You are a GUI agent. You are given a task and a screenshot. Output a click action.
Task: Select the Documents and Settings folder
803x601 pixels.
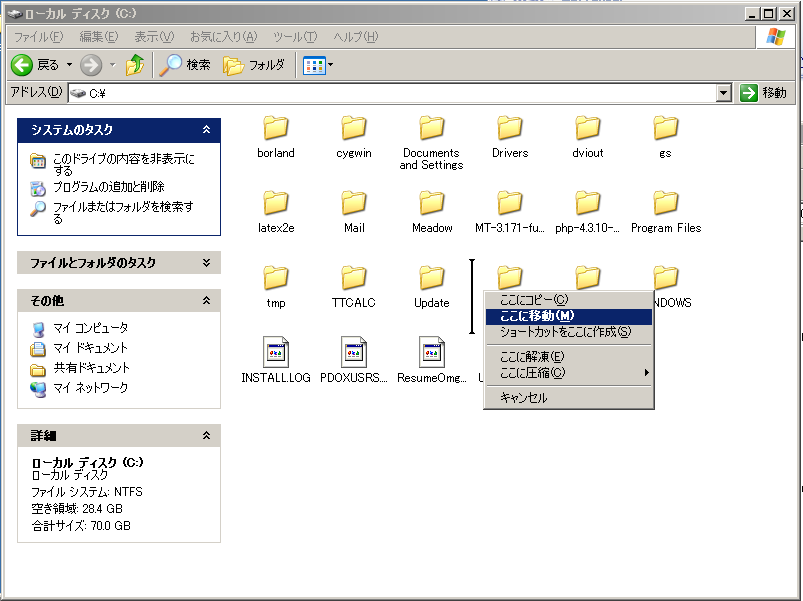(x=432, y=128)
